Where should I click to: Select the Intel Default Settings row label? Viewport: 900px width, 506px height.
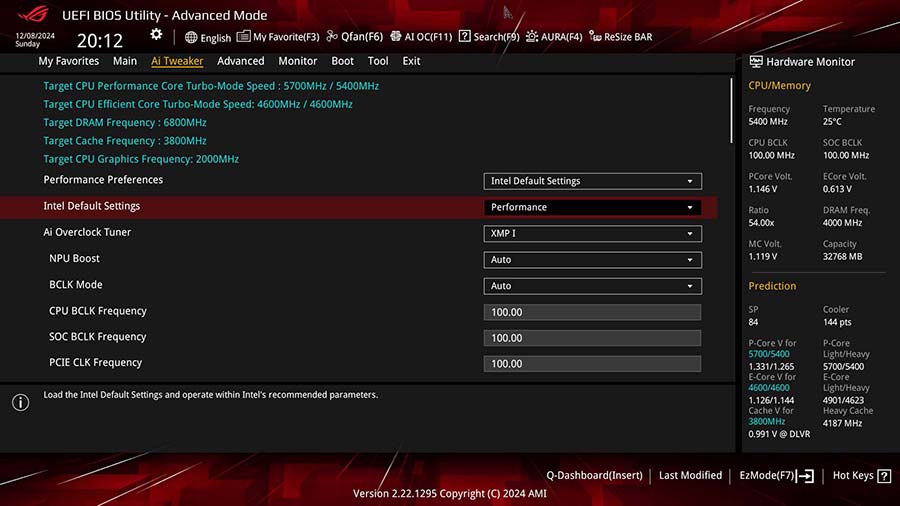coord(92,206)
